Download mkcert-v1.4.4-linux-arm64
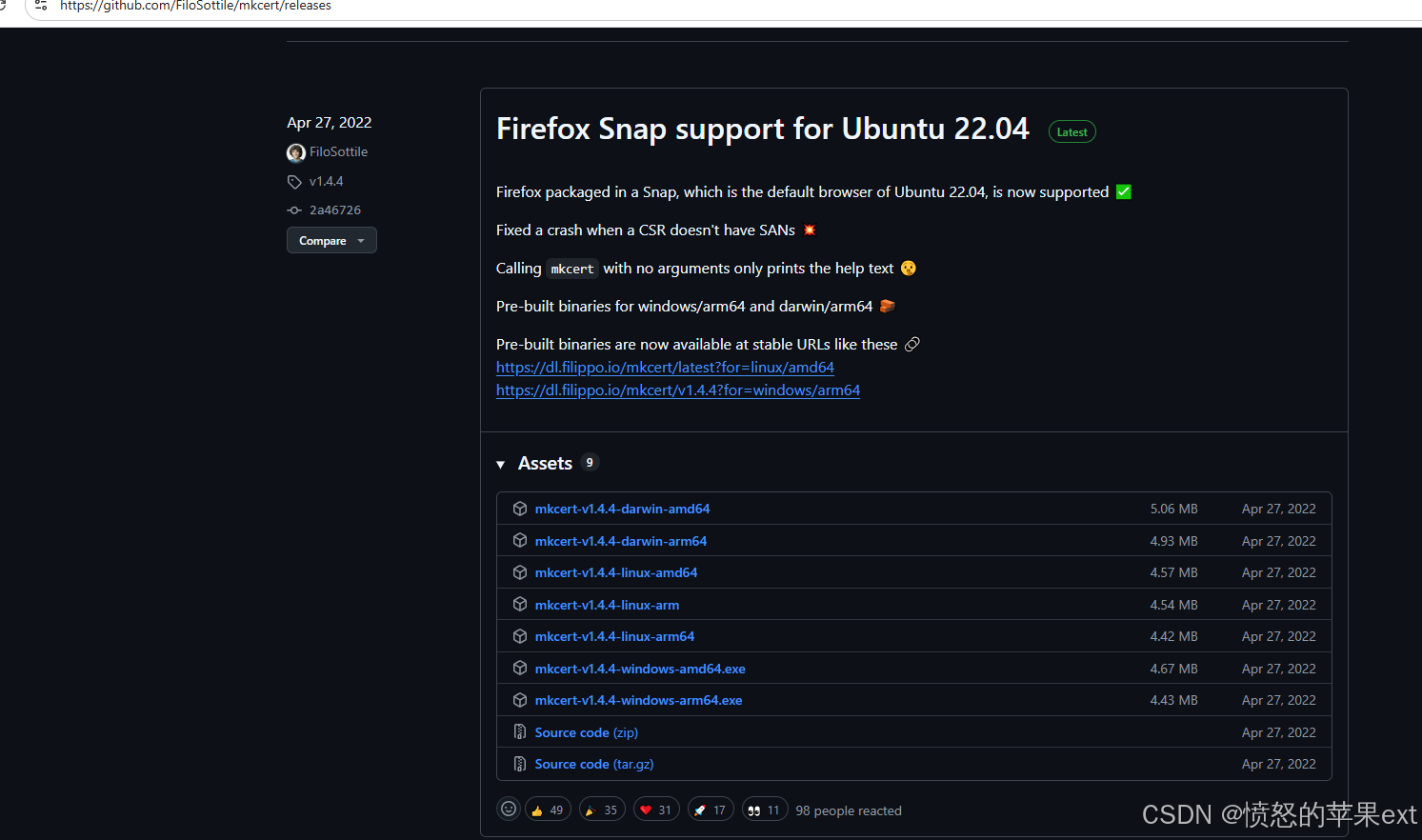Image resolution: width=1422 pixels, height=840 pixels. click(x=614, y=636)
